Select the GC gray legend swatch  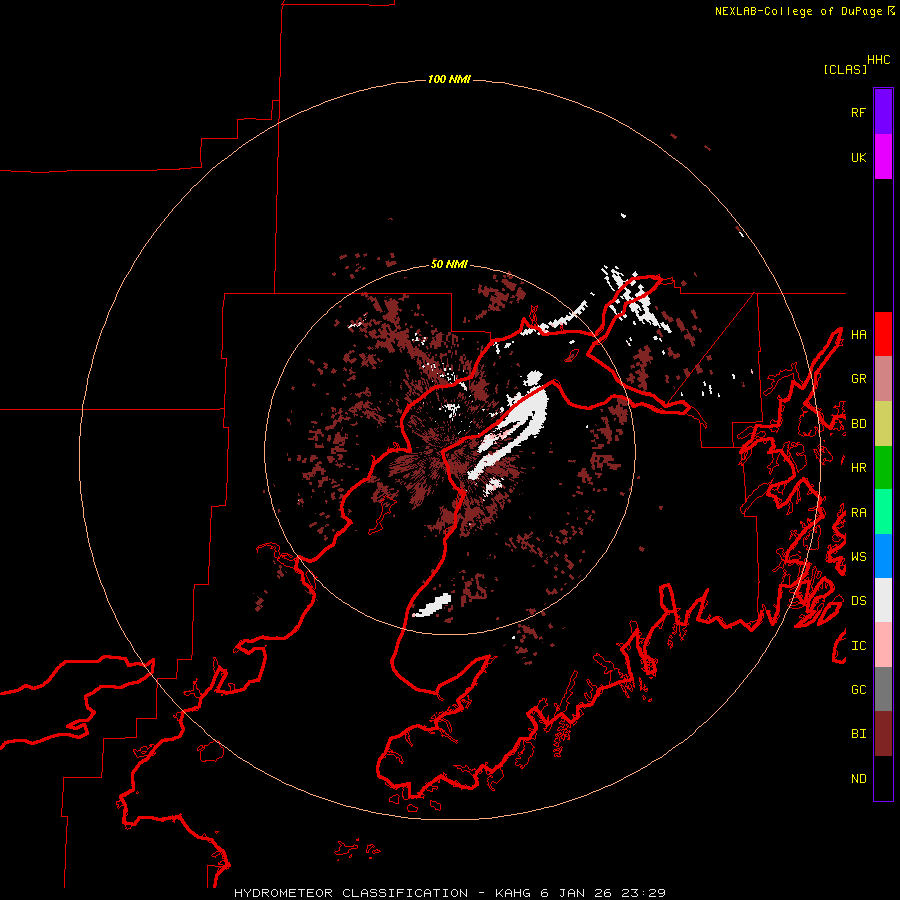pyautogui.click(x=883, y=689)
